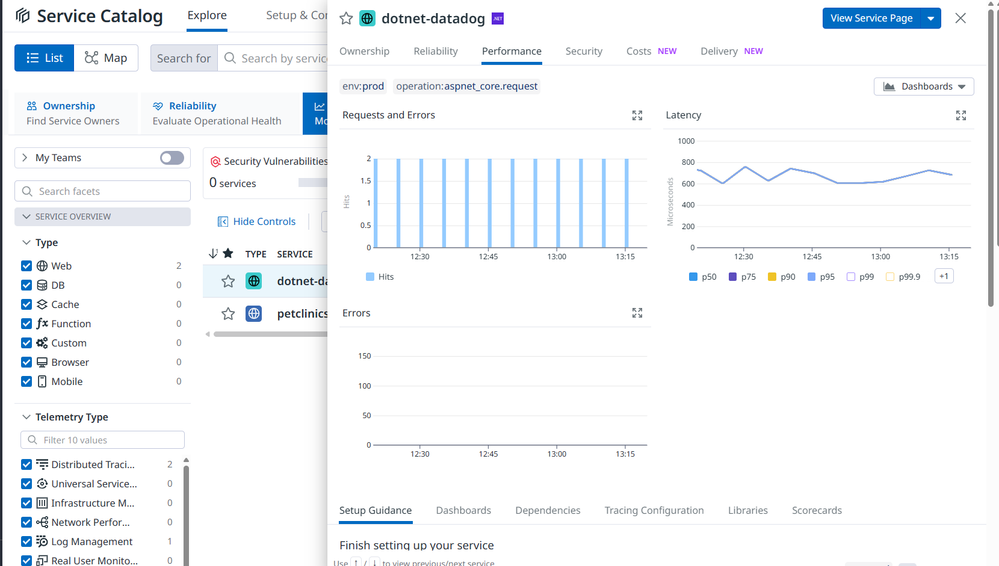The width and height of the screenshot is (999, 566).
Task: Collapse the Type facet group
Action: [26, 242]
